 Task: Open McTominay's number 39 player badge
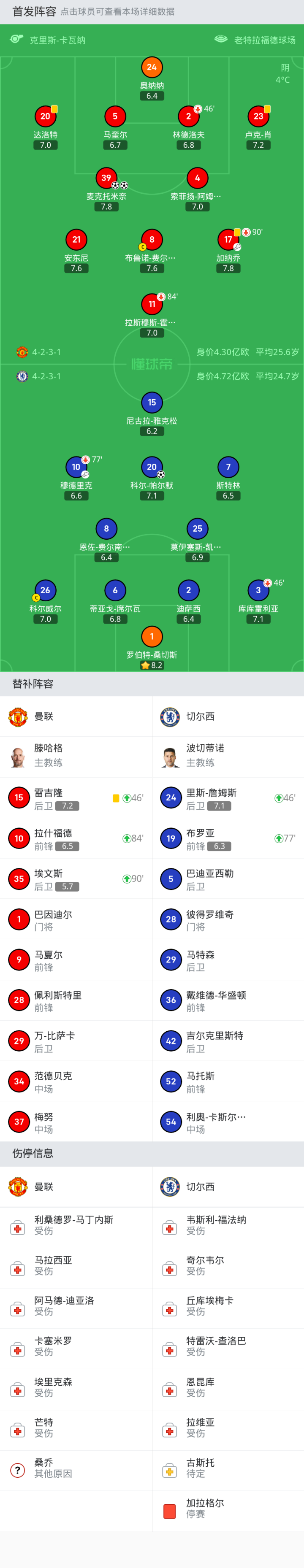tap(106, 178)
